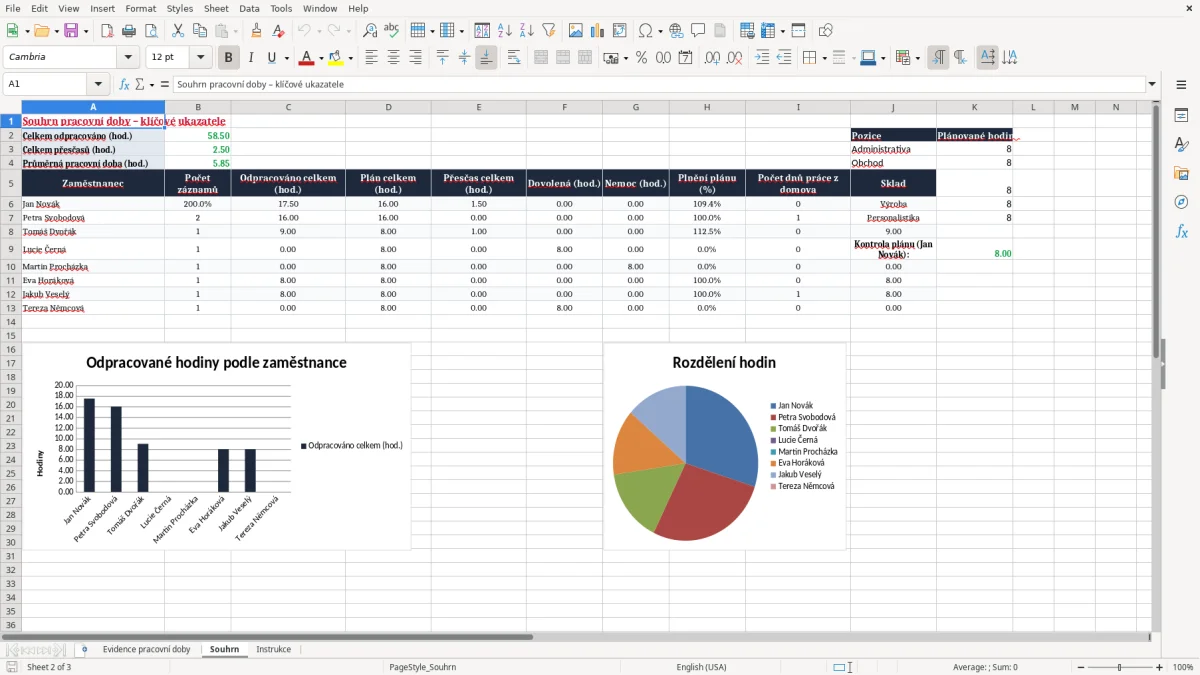Open the Open-document dropdown arrow
The width and height of the screenshot is (1200, 675).
click(x=55, y=31)
